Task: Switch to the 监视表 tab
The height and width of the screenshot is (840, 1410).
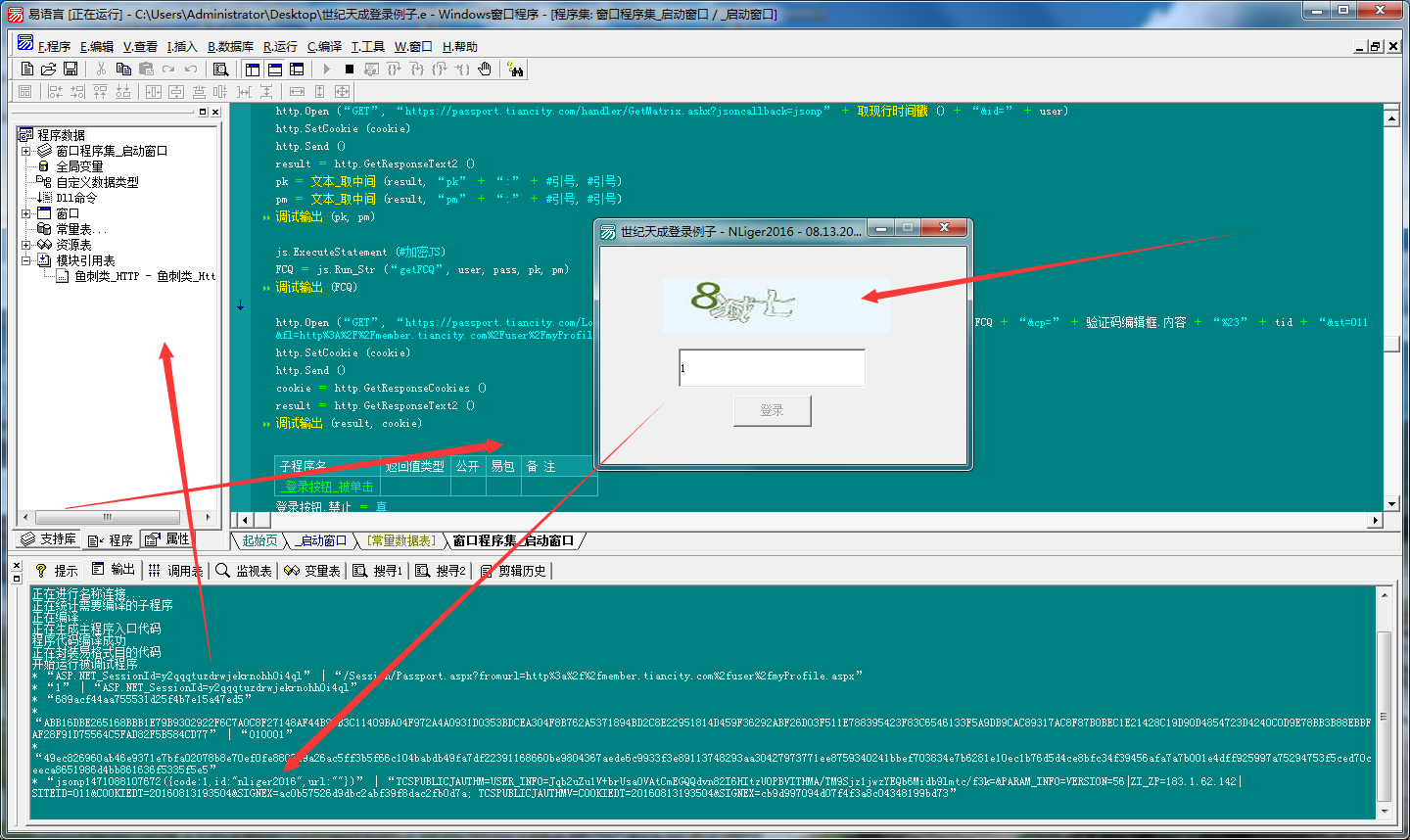Action: [x=244, y=571]
